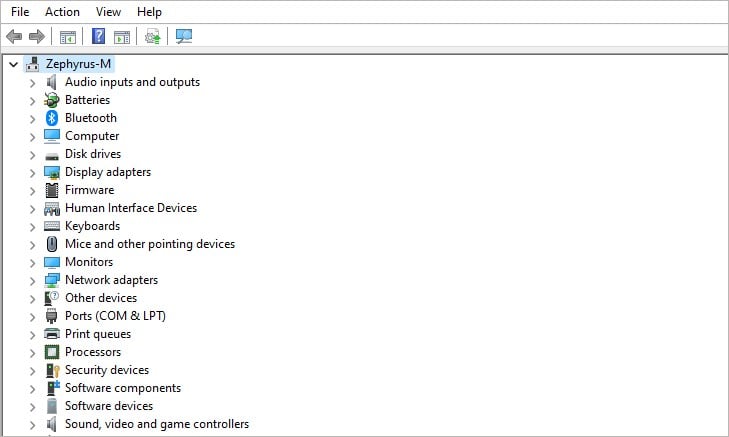Screen dimensions: 729x437
Task: Collapse the Zephyrus-M root node
Action: (x=13, y=65)
